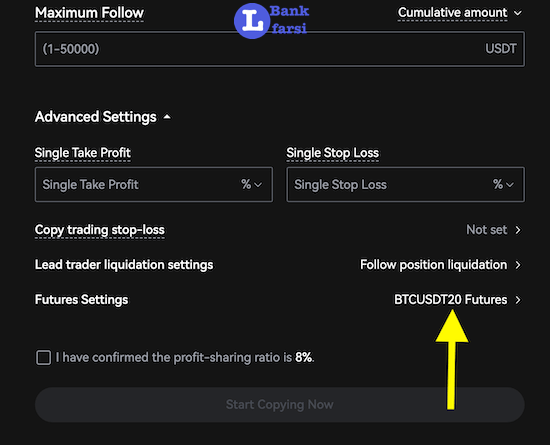Open Futures Settings row
The image size is (550, 445).
point(278,300)
